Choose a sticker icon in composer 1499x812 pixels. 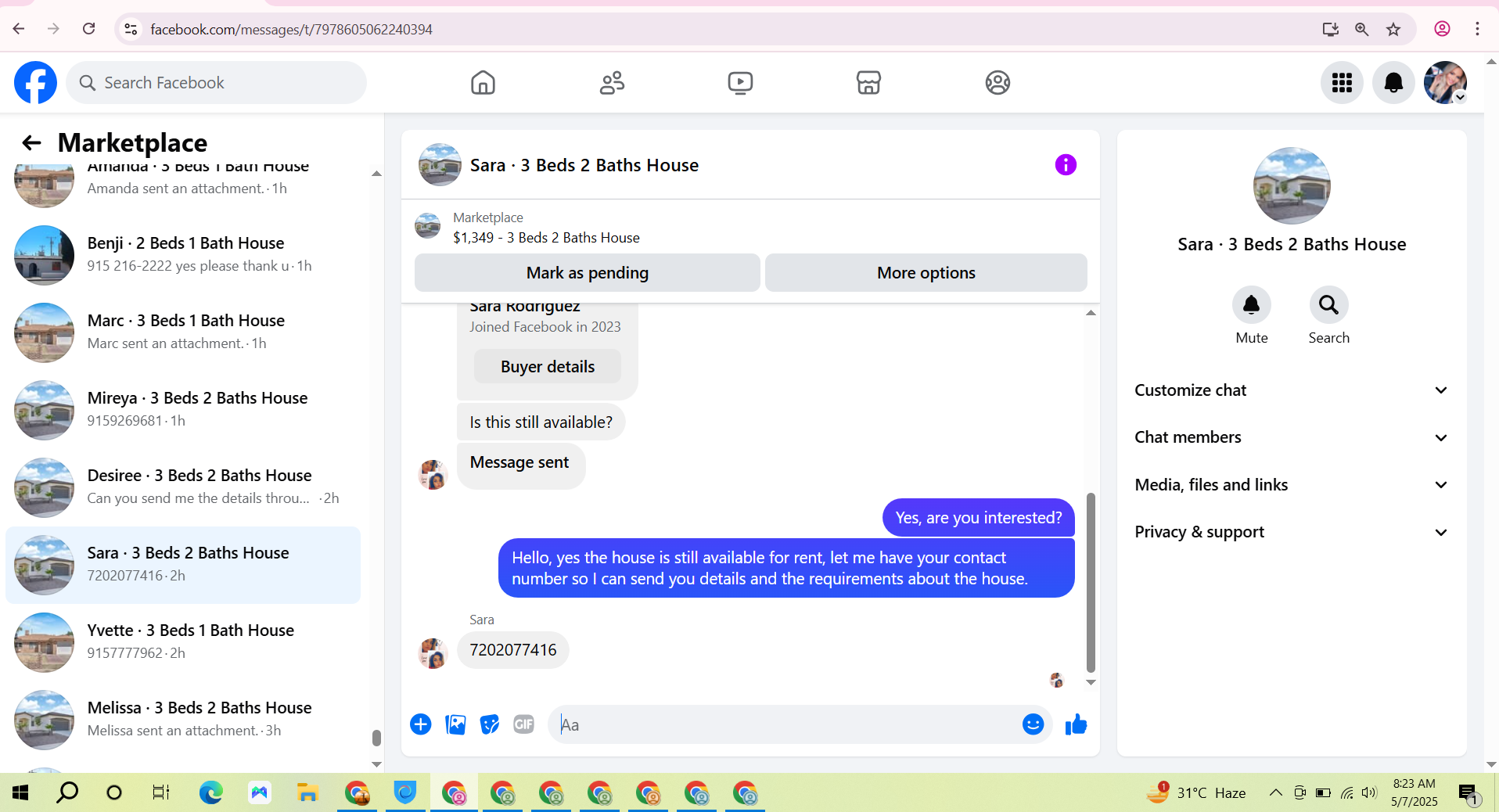pos(490,724)
